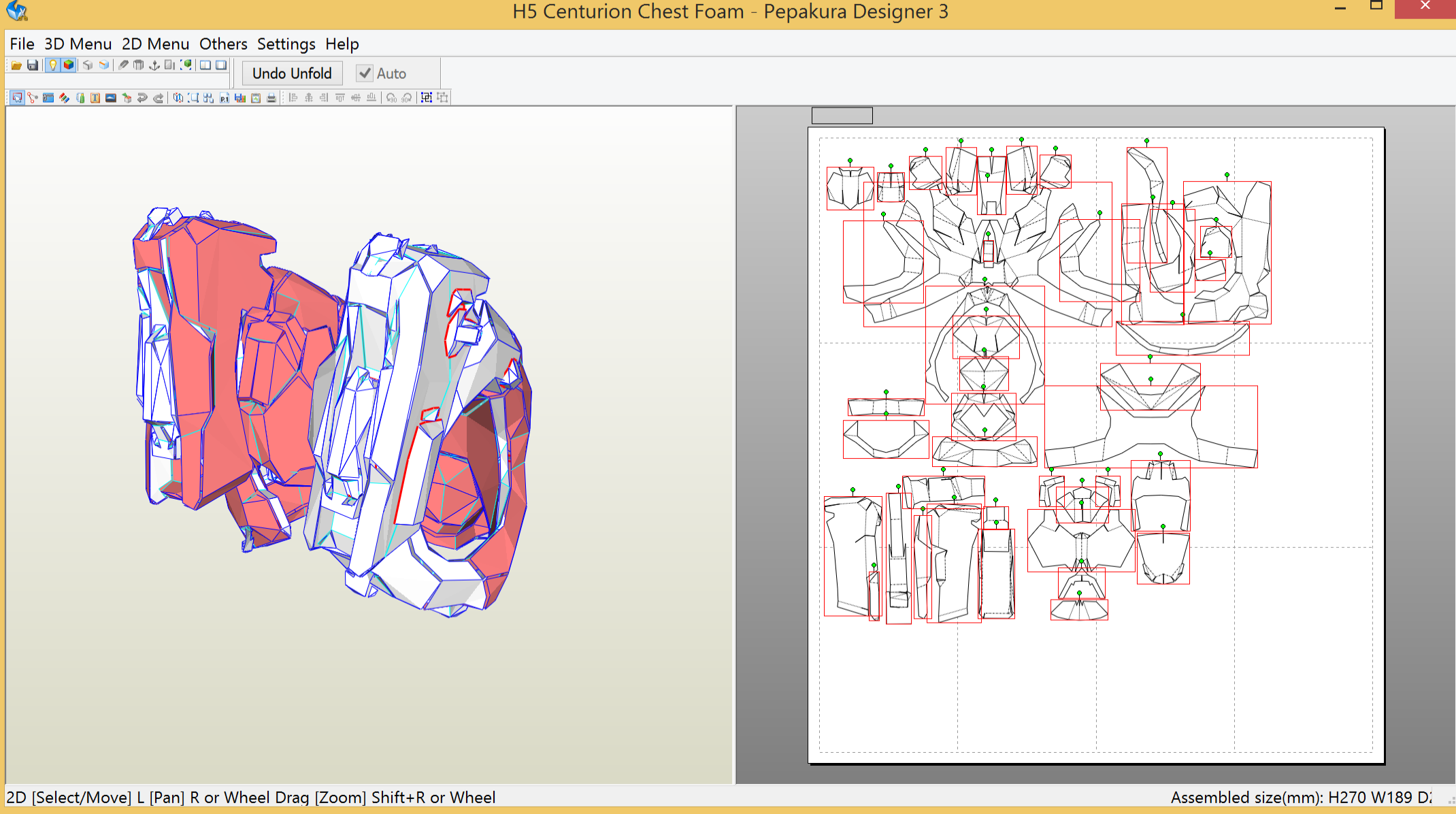
Task: Click the export pattern disk icon
Action: tap(239, 97)
